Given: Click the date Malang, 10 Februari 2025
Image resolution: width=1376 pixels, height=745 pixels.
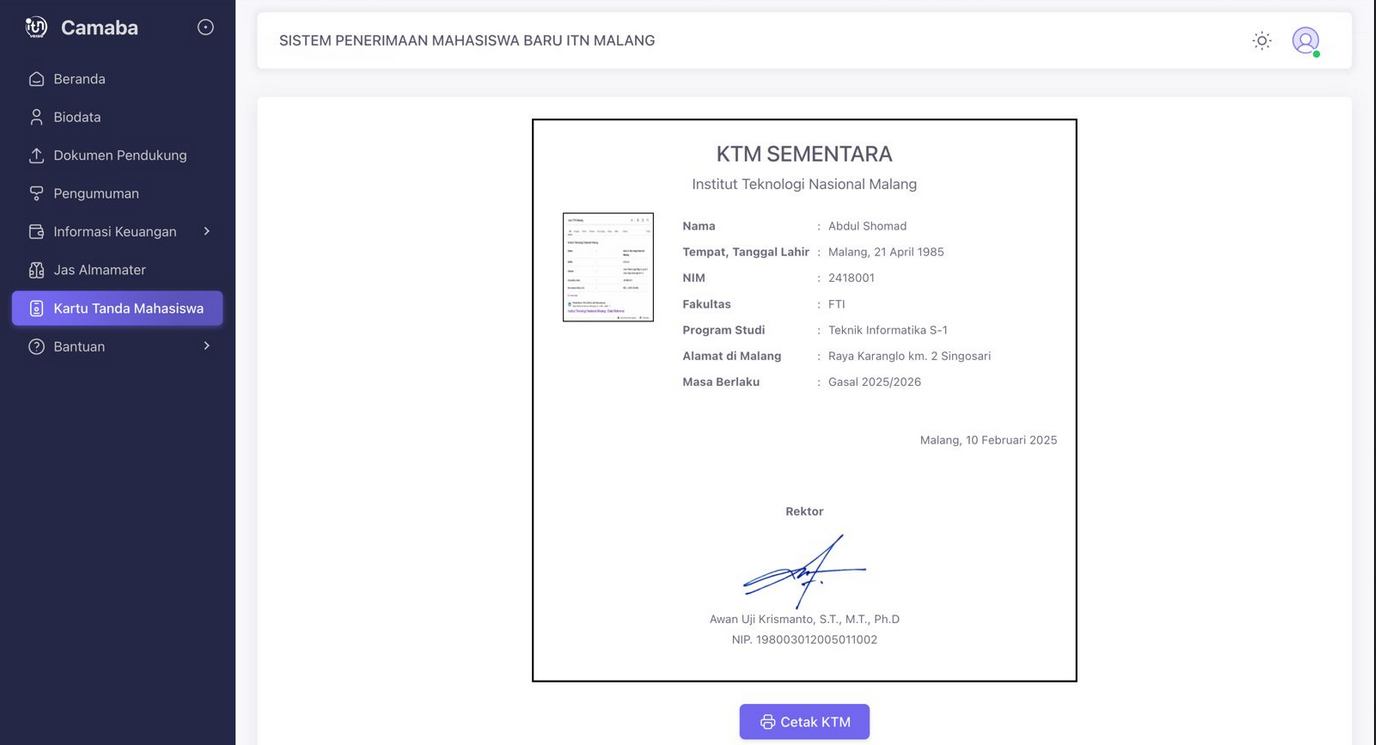Looking at the screenshot, I should click(988, 440).
